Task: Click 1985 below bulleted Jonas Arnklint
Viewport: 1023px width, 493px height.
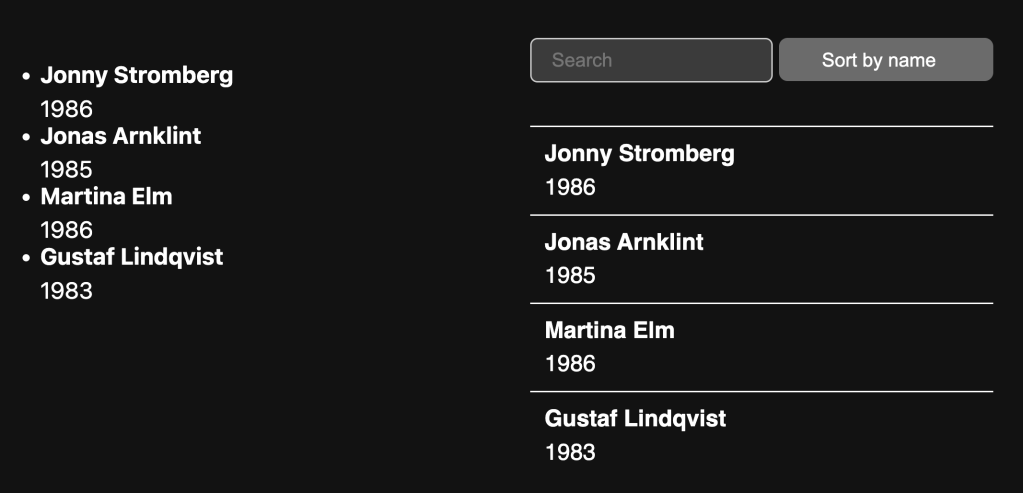Action: [x=66, y=169]
